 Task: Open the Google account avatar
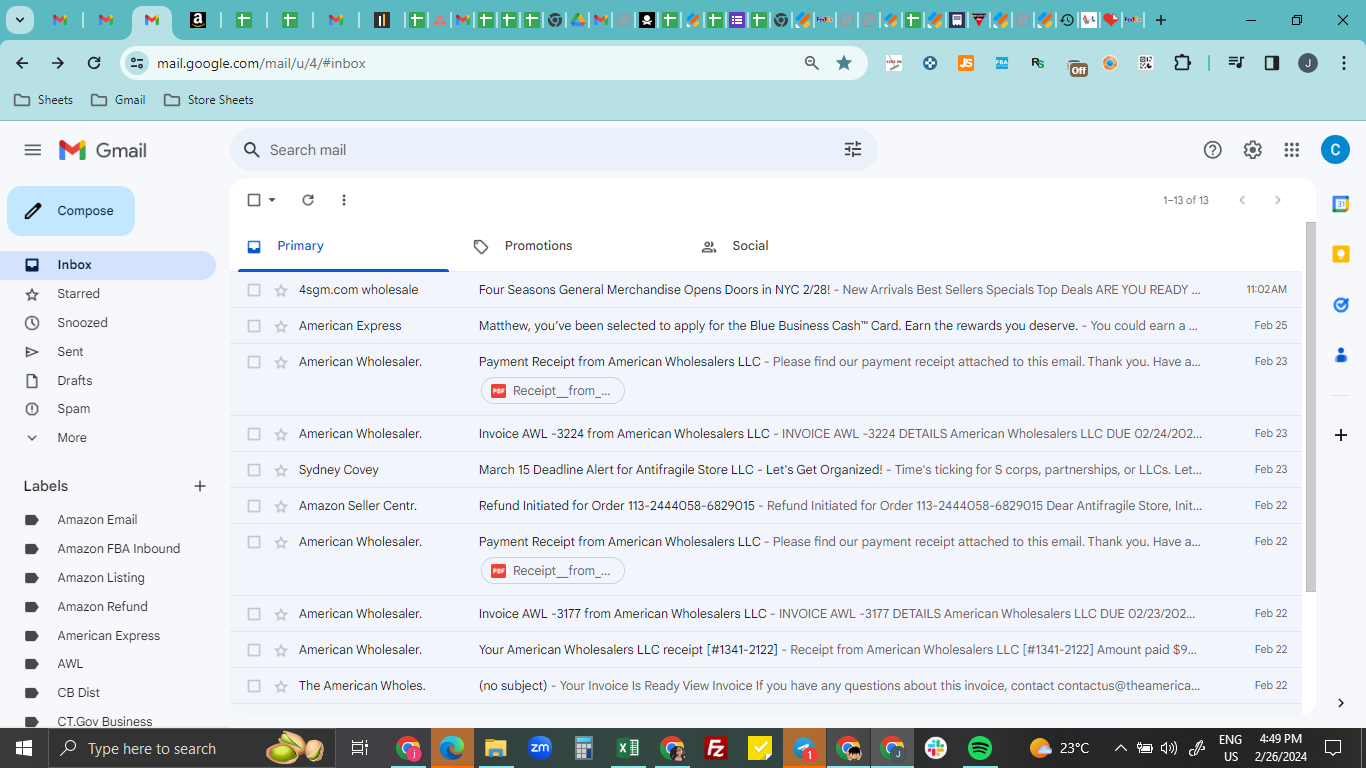pos(1335,150)
